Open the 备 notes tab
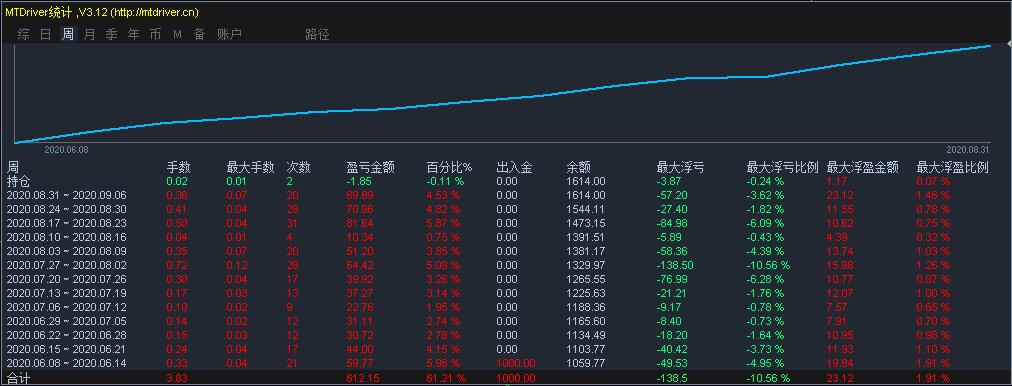This screenshot has height=386, width=1012. click(199, 35)
